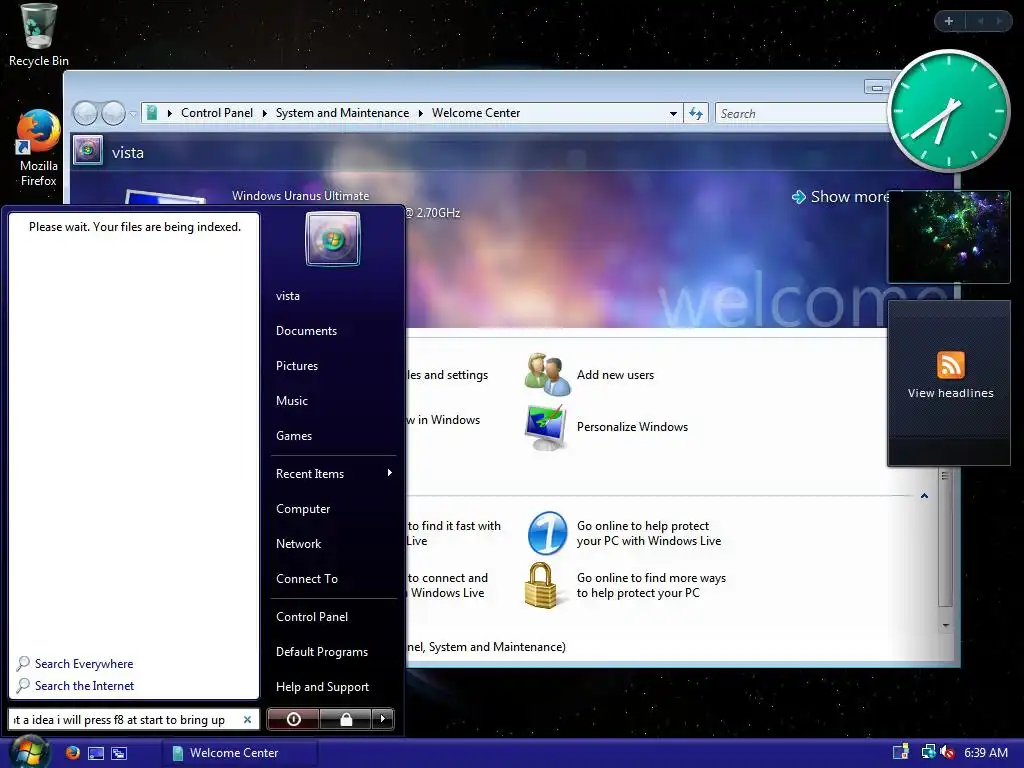Viewport: 1024px width, 768px height.
Task: Click the root arrow before Control Panel breadcrumb
Action: [x=170, y=114]
